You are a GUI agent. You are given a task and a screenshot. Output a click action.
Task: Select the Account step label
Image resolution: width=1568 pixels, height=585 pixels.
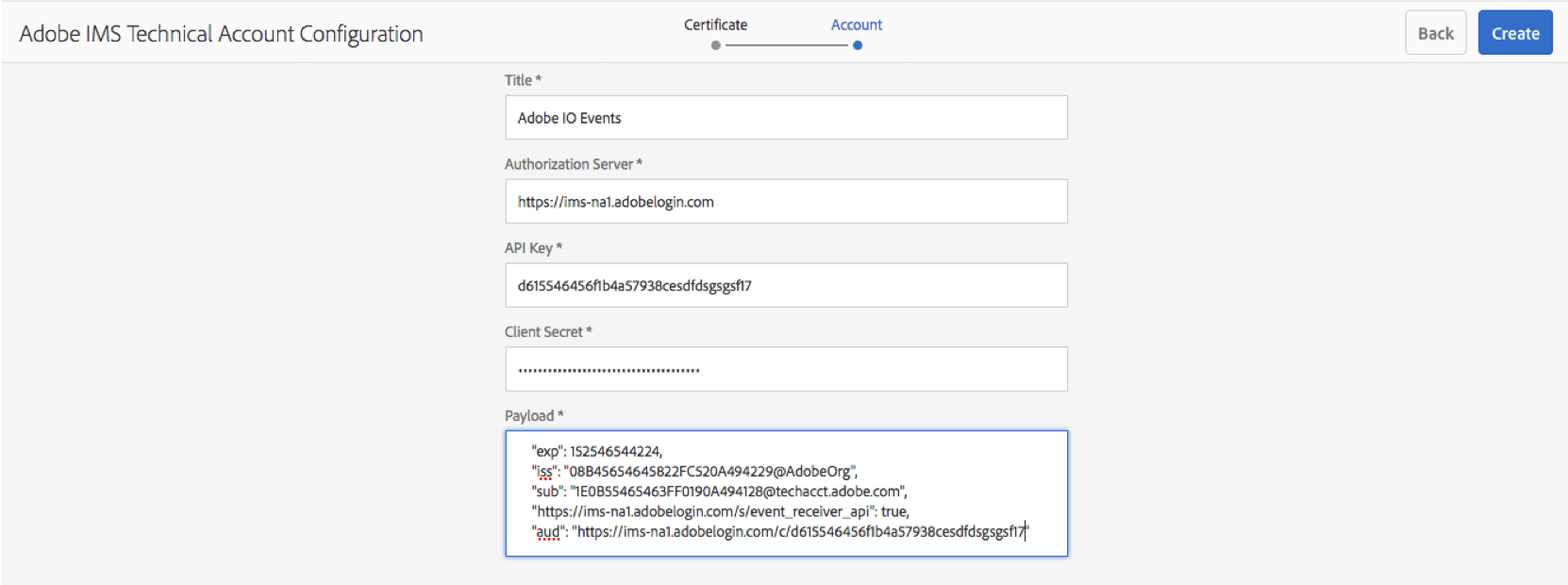[857, 25]
